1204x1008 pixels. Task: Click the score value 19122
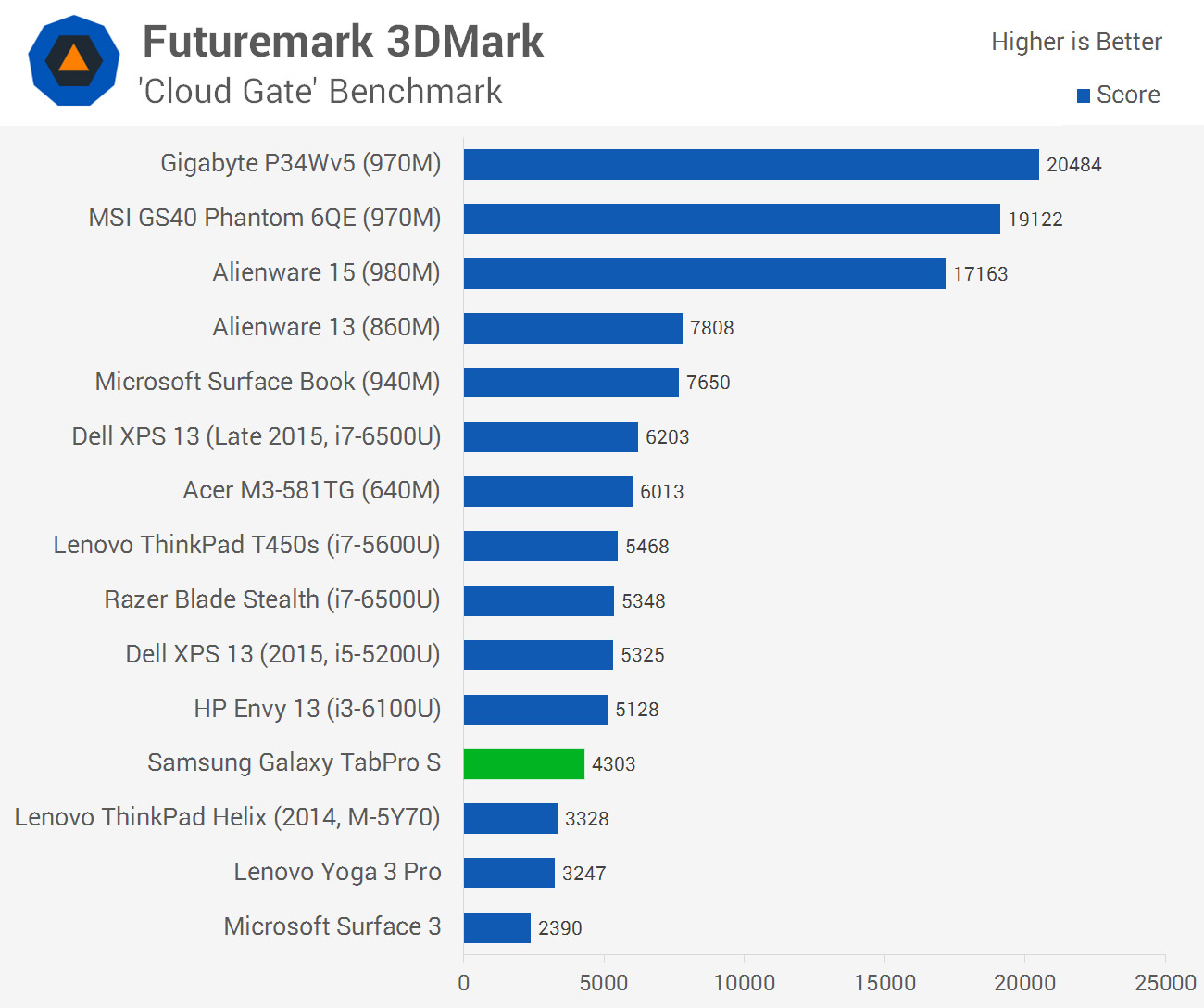pos(1035,220)
